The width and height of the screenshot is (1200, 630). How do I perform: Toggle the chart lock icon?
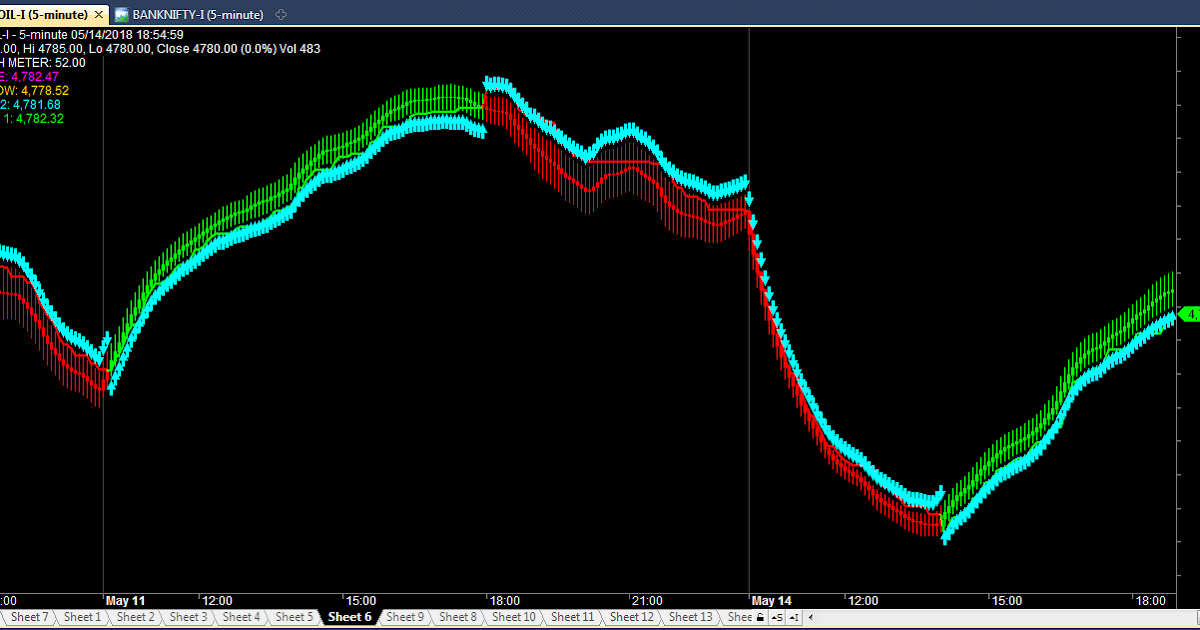click(x=761, y=618)
